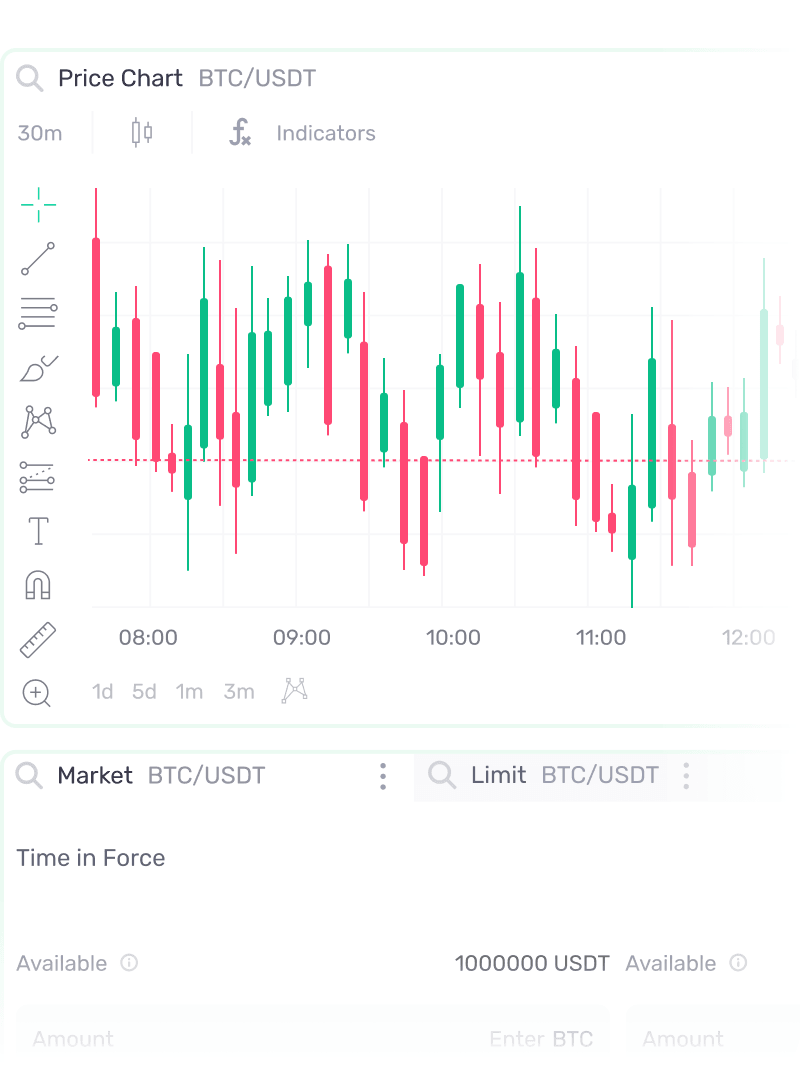Activate the zoom-in tool

38,693
